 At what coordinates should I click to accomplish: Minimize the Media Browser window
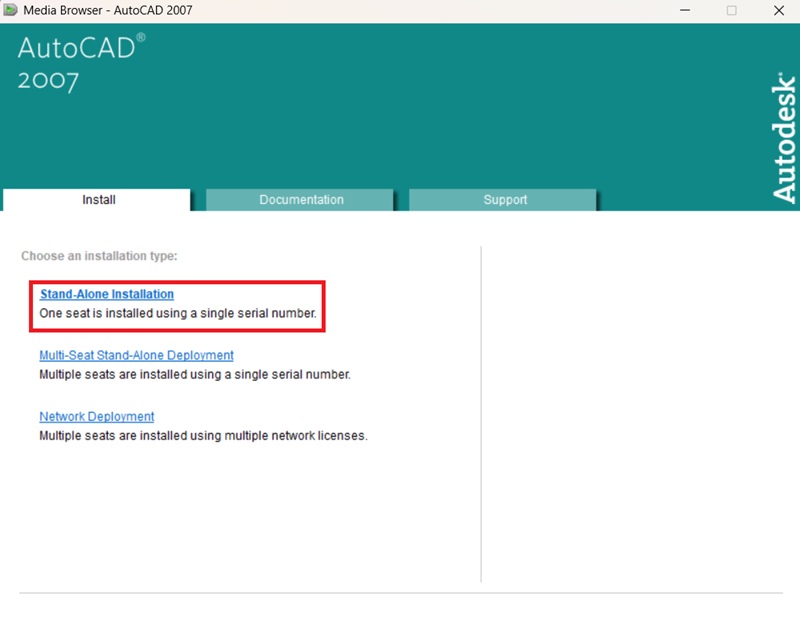click(x=685, y=10)
